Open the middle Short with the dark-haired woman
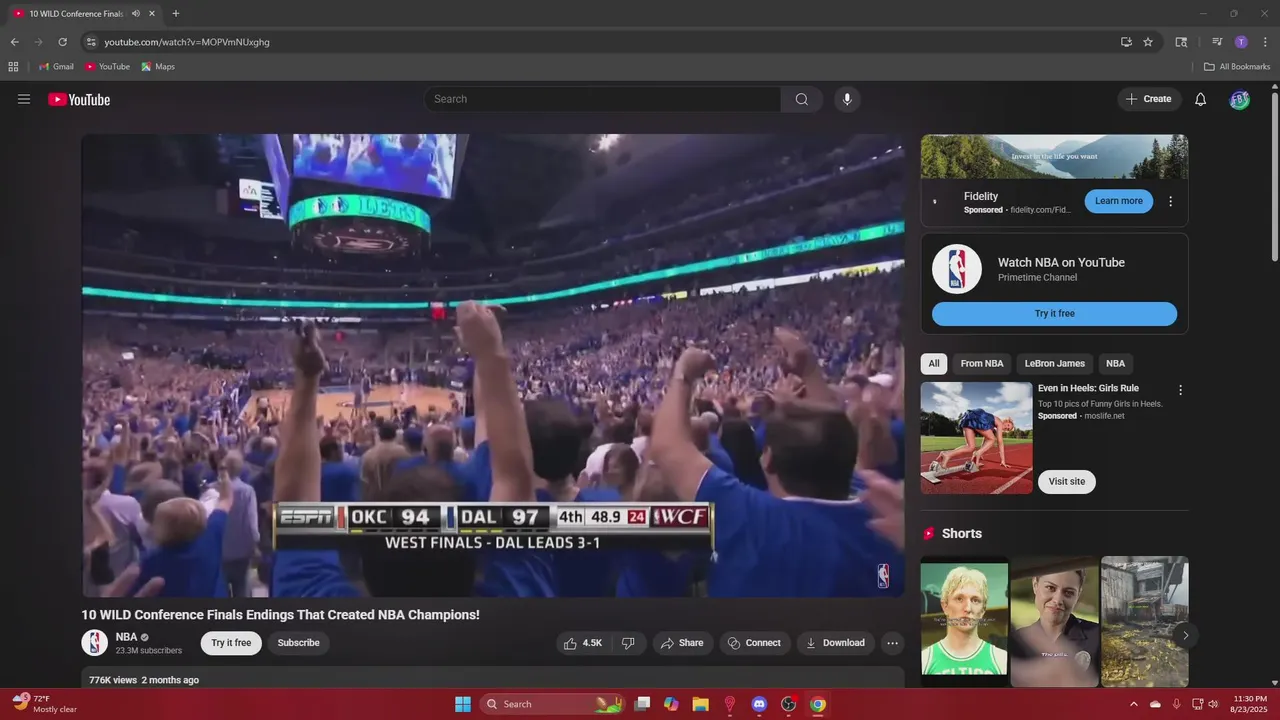Viewport: 1280px width, 720px height. pos(1054,620)
